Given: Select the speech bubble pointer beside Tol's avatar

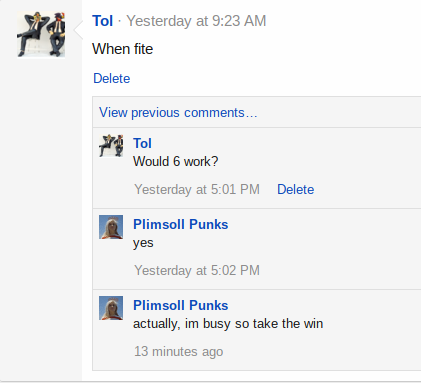Looking at the screenshot, I should click(78, 30).
